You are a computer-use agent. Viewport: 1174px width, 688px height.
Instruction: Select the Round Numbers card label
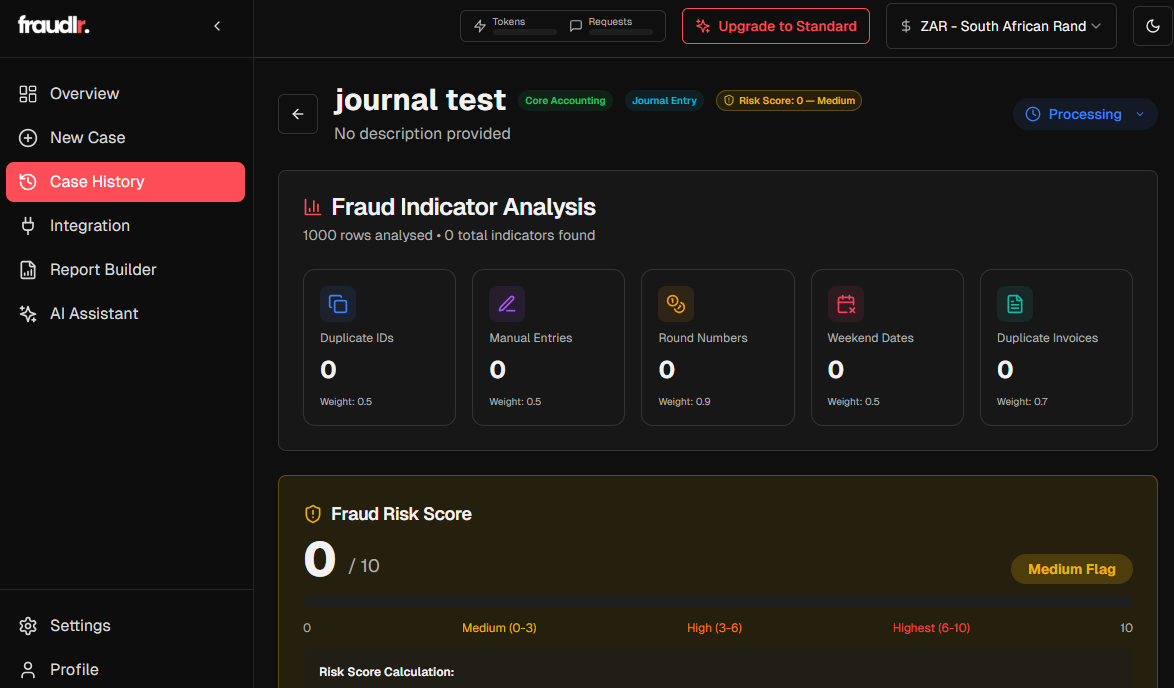pyautogui.click(x=703, y=338)
